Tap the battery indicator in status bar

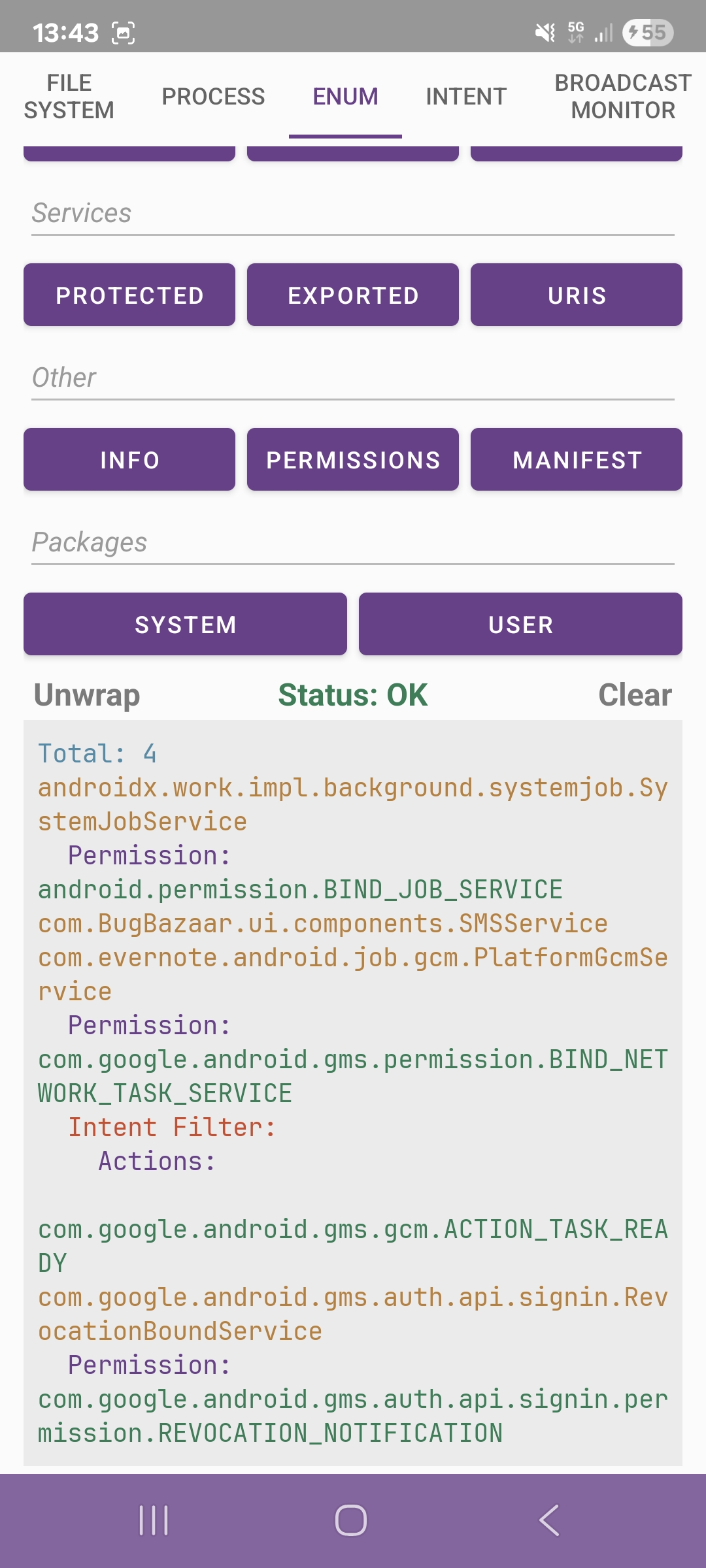pos(647,32)
